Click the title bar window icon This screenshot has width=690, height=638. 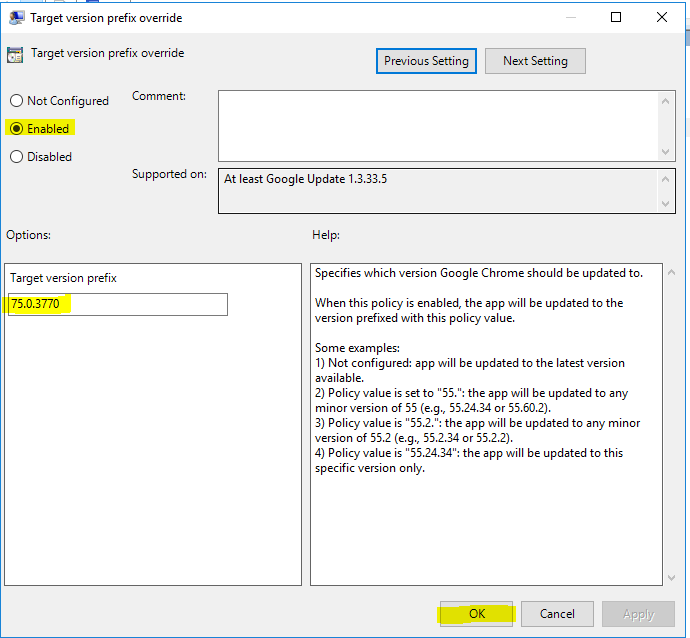click(x=14, y=18)
